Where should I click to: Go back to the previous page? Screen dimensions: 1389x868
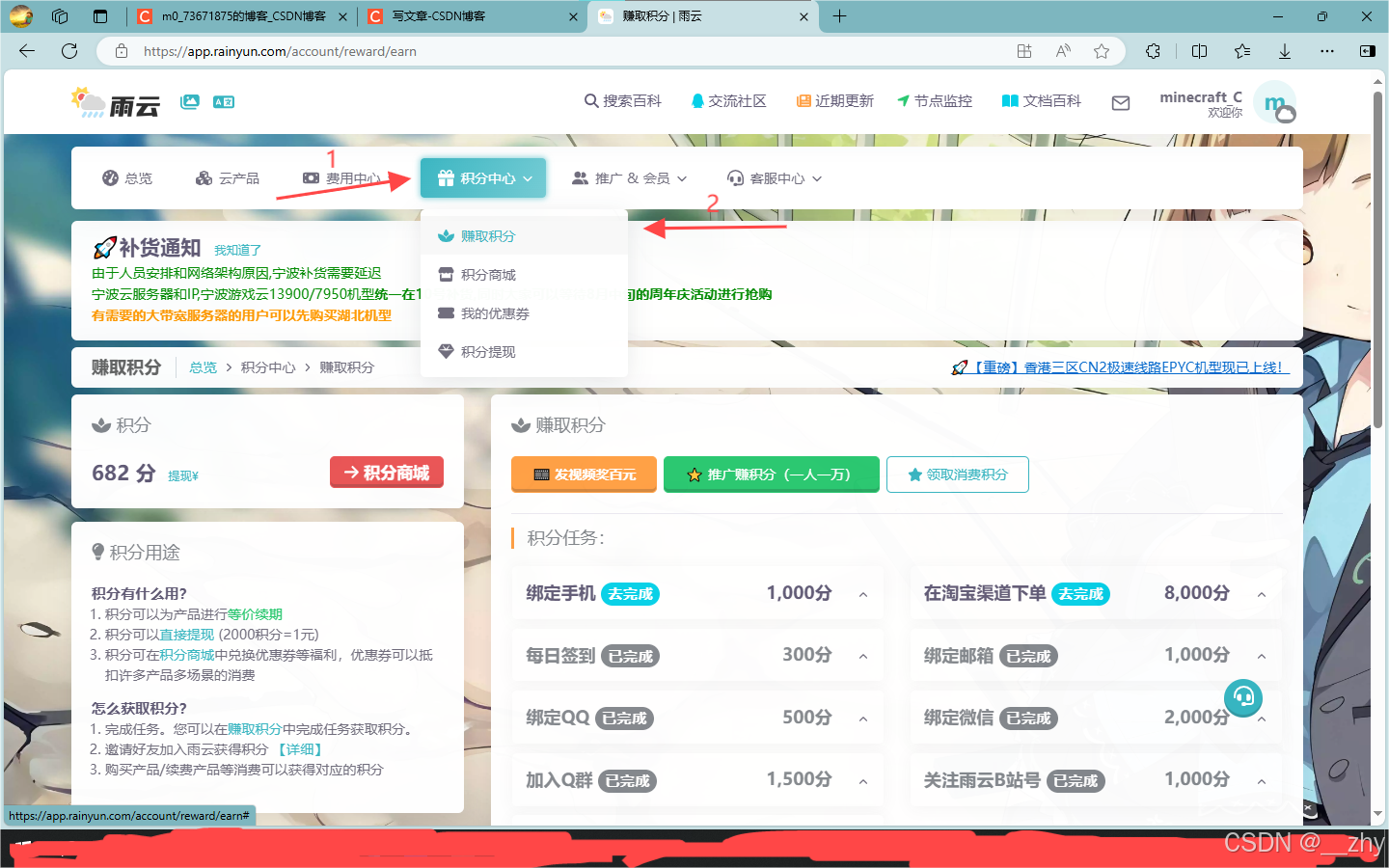coord(27,51)
